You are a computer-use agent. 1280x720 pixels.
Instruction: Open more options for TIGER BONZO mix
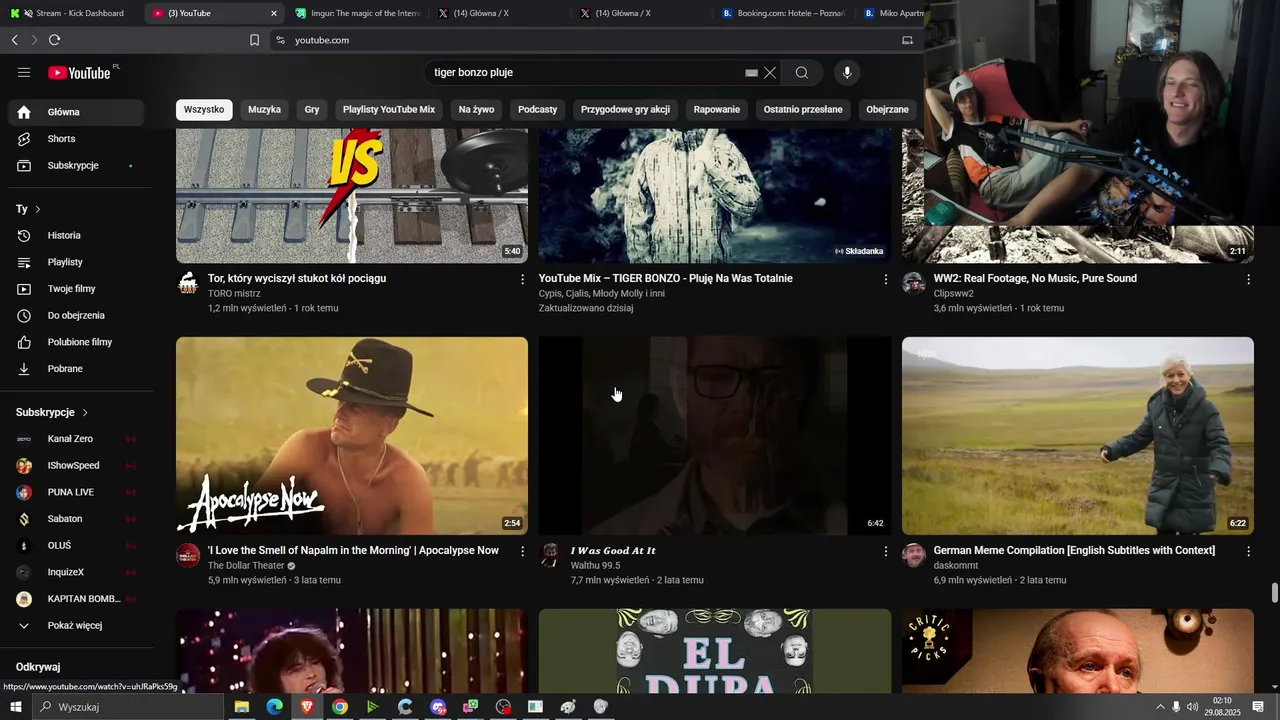tap(885, 279)
